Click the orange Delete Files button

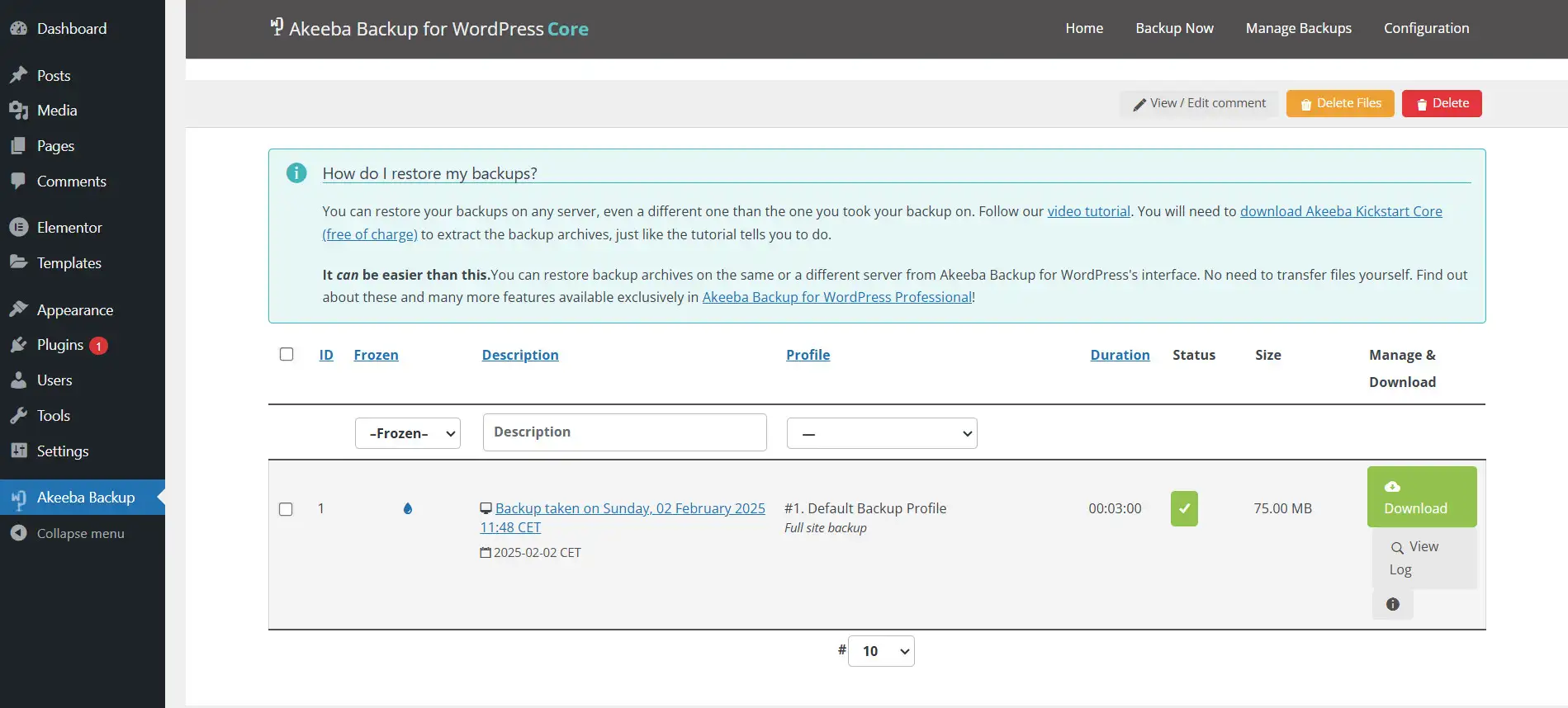(x=1340, y=103)
